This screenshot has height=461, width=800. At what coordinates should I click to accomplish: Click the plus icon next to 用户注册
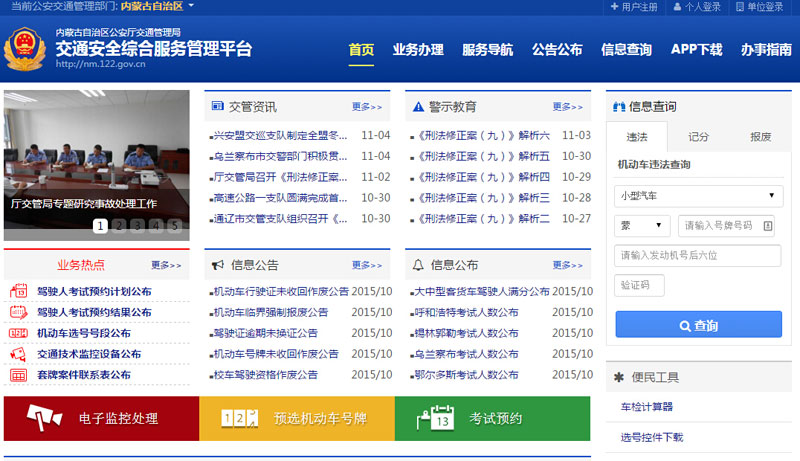(x=614, y=7)
